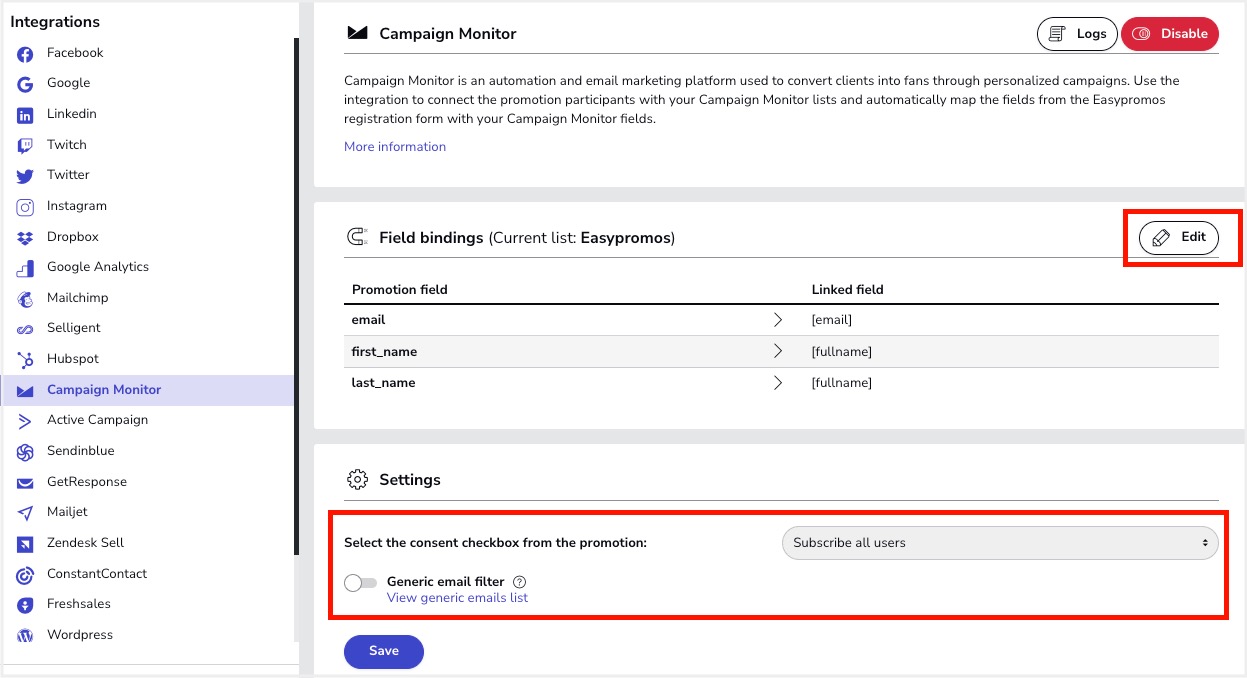1247x678 pixels.
Task: Click the arrow in the first_name binding row
Action: point(778,352)
